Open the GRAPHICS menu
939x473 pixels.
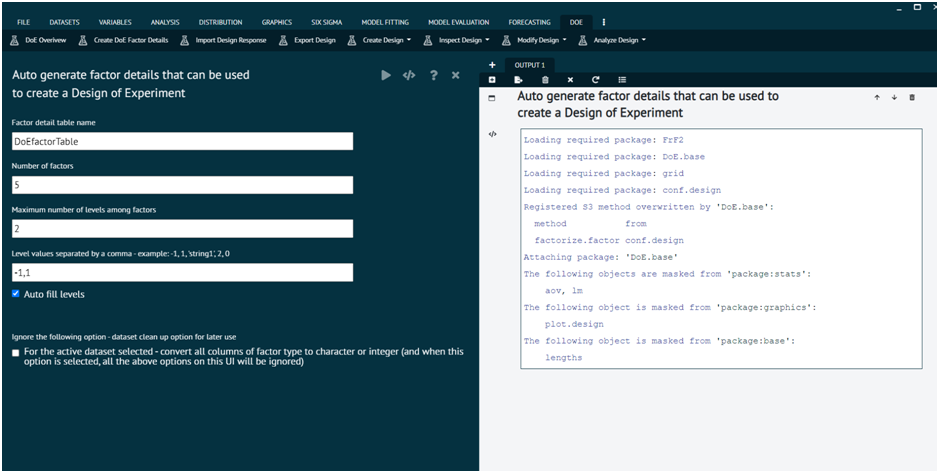point(277,22)
